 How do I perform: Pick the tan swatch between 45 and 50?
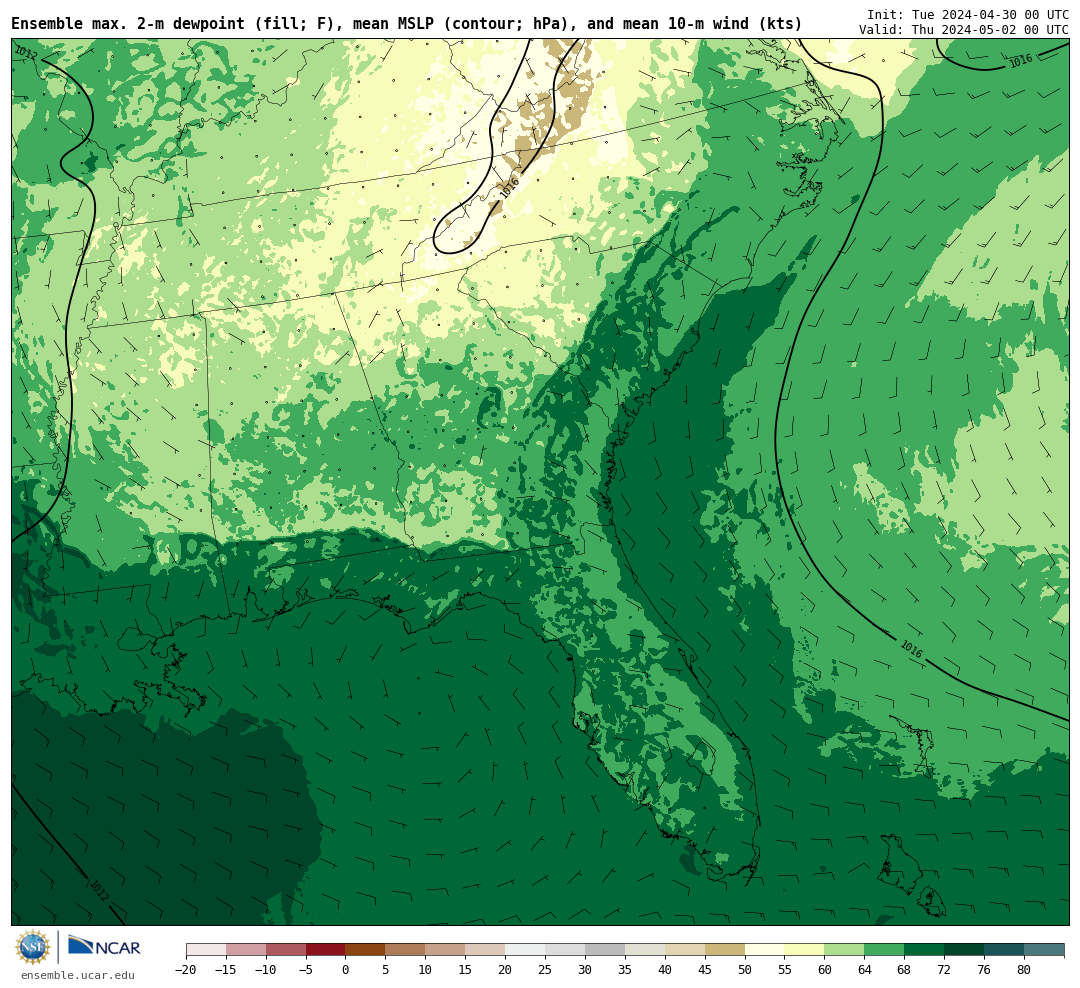click(x=725, y=950)
